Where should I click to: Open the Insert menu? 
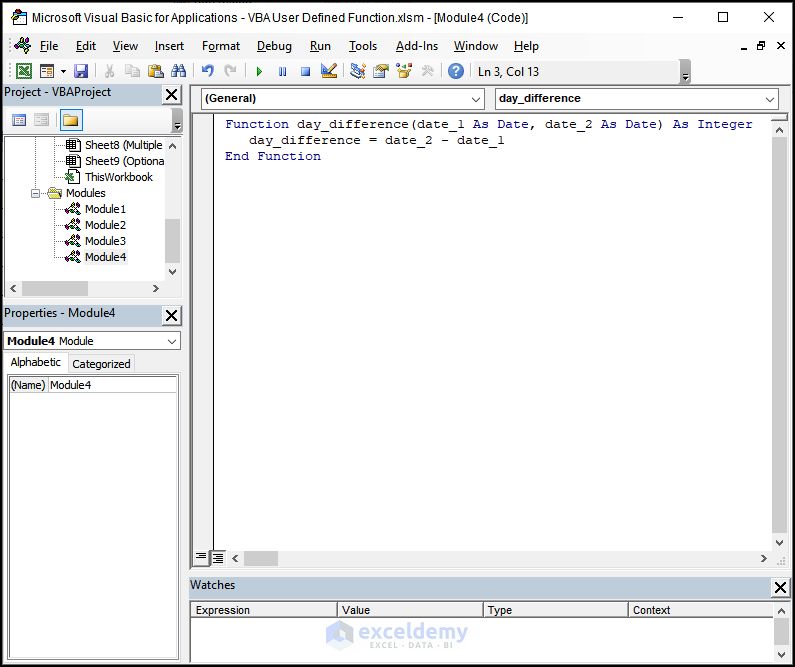pos(169,46)
